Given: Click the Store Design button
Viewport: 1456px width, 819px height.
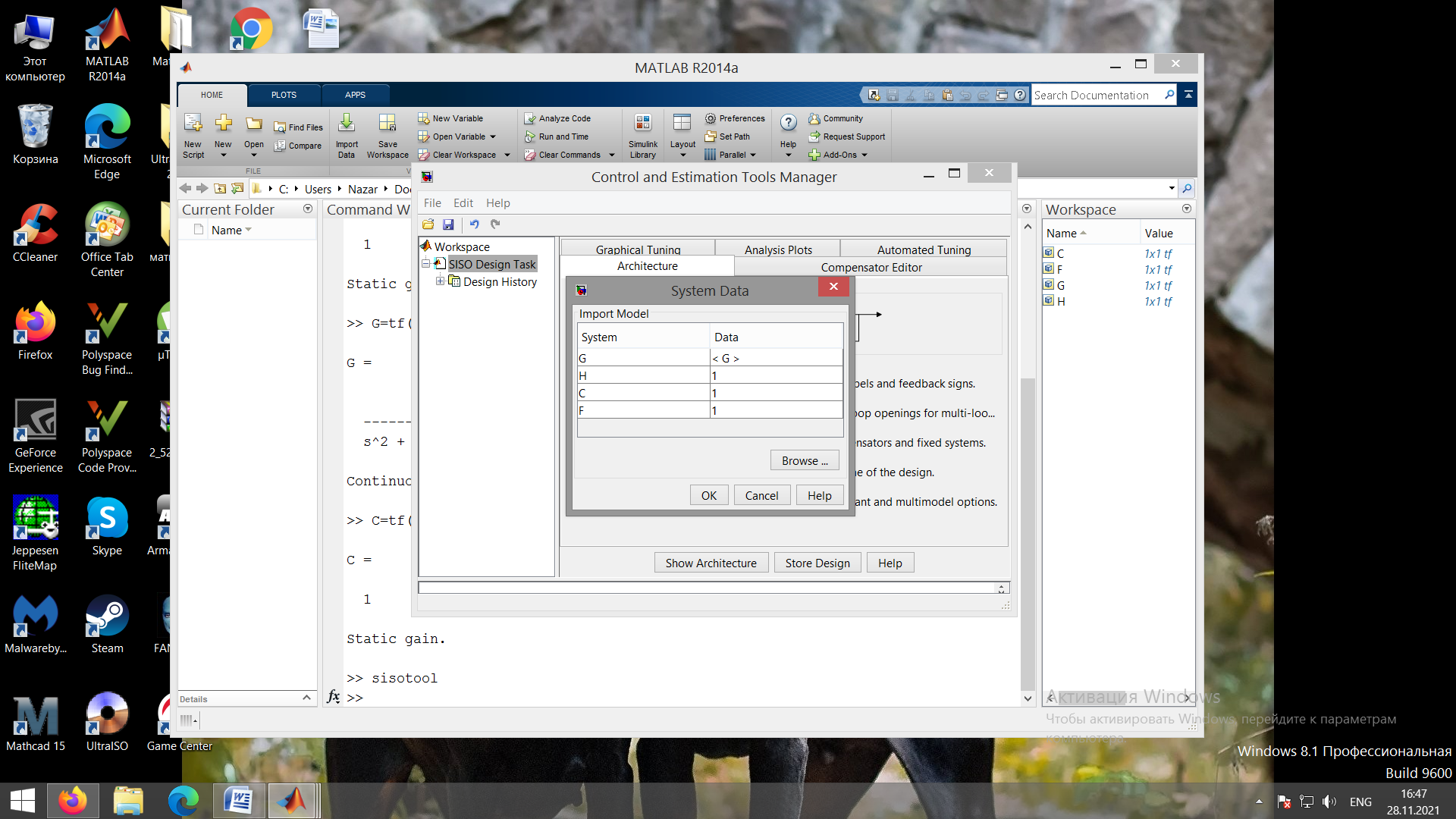Looking at the screenshot, I should click(817, 563).
